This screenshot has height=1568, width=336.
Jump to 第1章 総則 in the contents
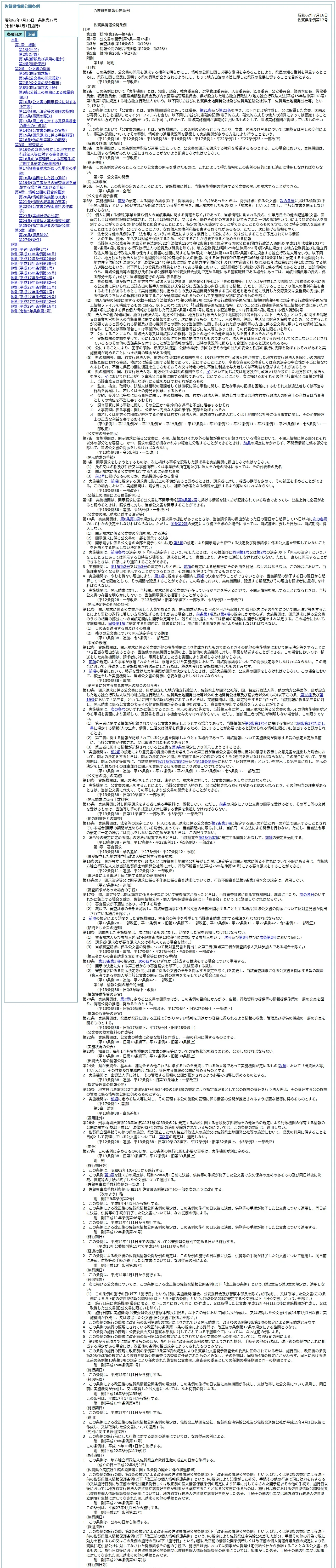[26, 45]
